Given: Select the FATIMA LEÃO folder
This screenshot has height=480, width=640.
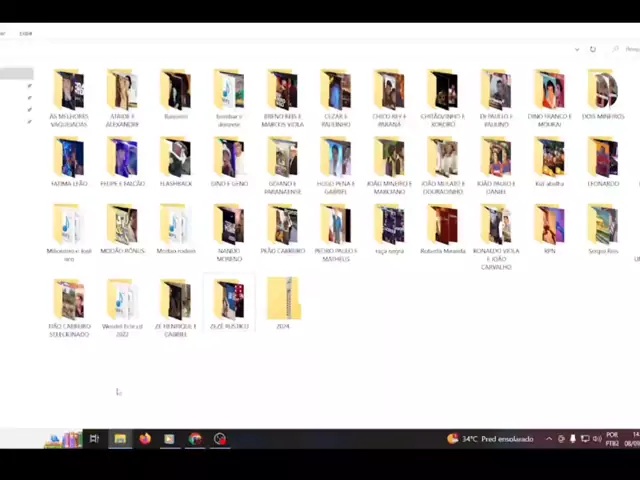Looking at the screenshot, I should point(69,160).
